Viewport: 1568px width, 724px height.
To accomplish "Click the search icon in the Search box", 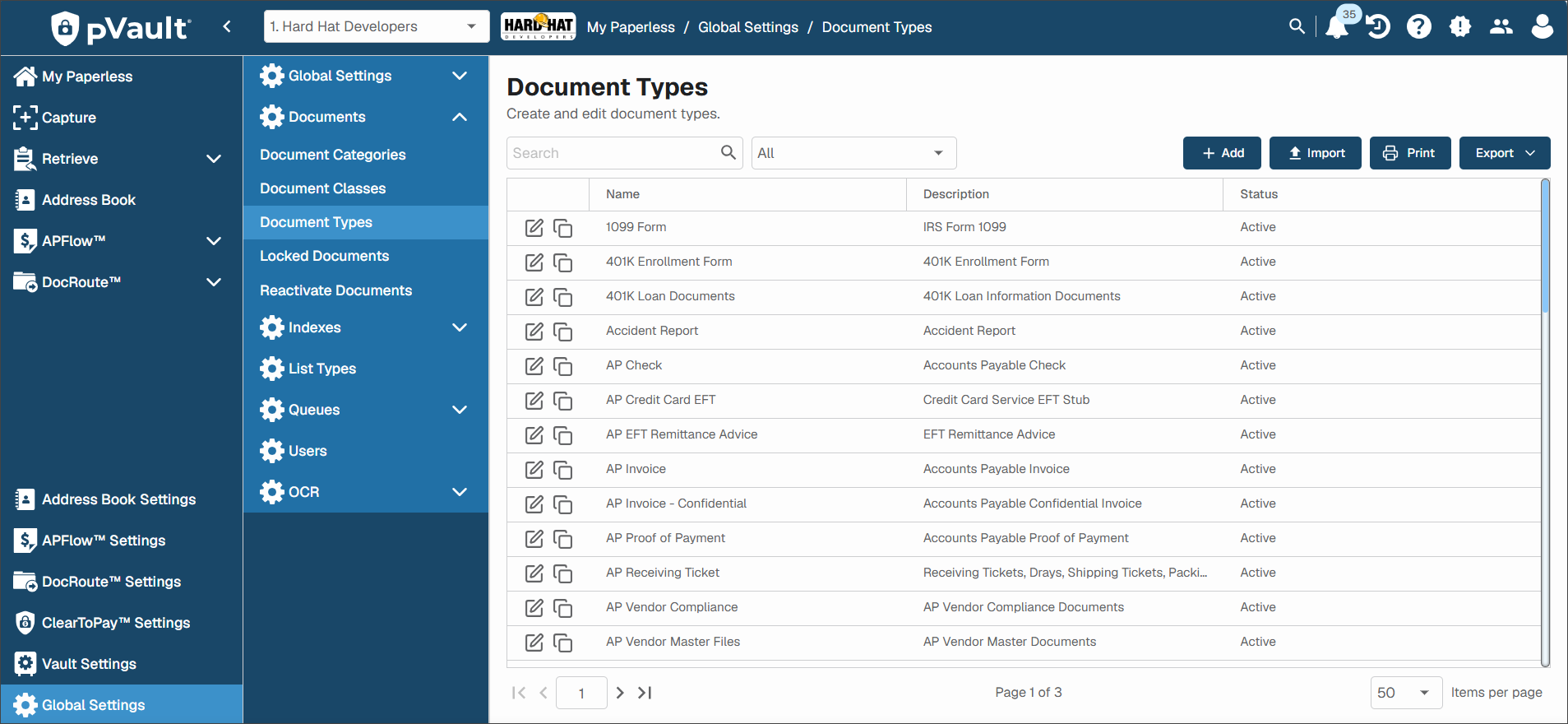I will coord(728,152).
